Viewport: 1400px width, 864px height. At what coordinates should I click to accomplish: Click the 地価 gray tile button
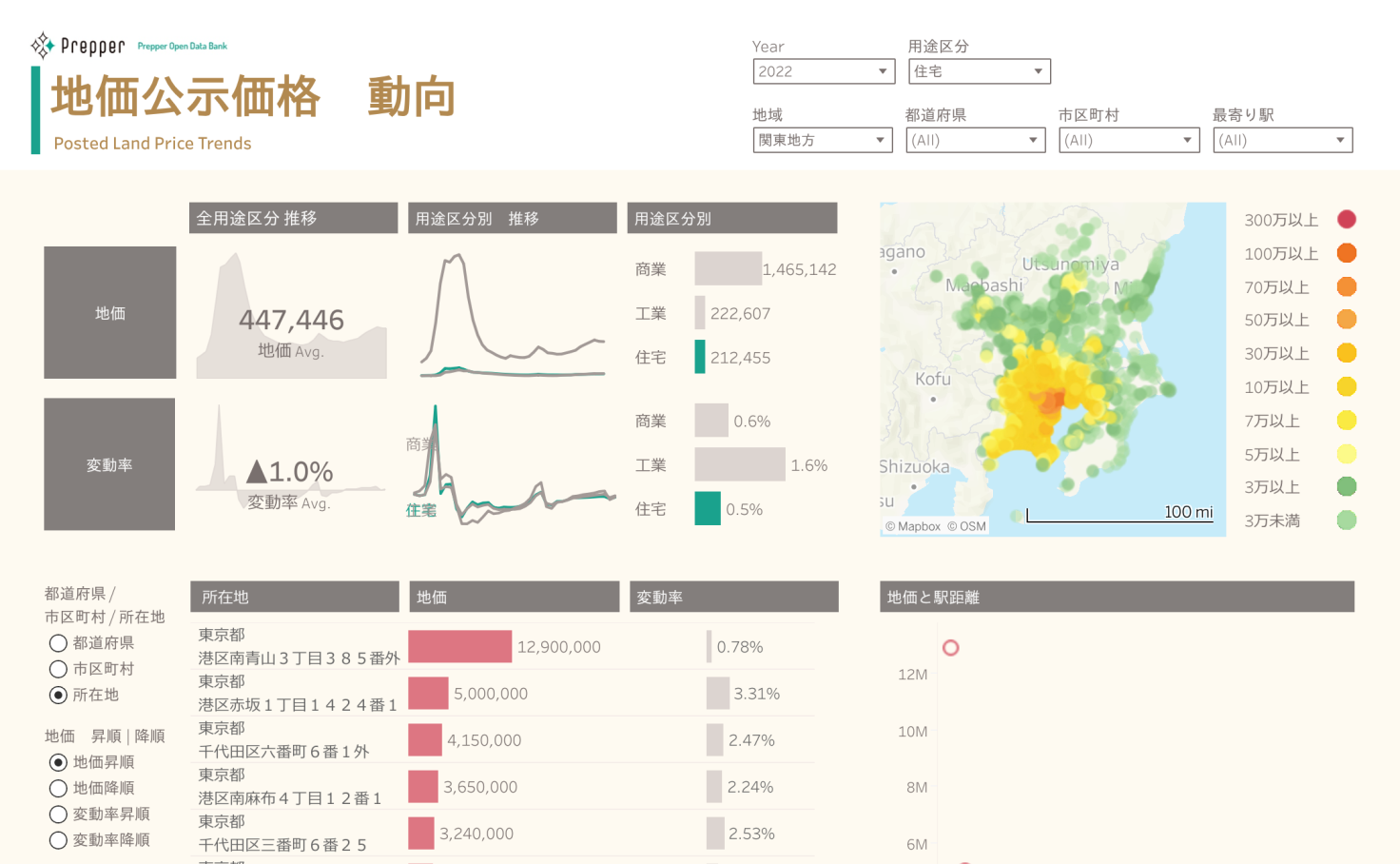coord(110,313)
